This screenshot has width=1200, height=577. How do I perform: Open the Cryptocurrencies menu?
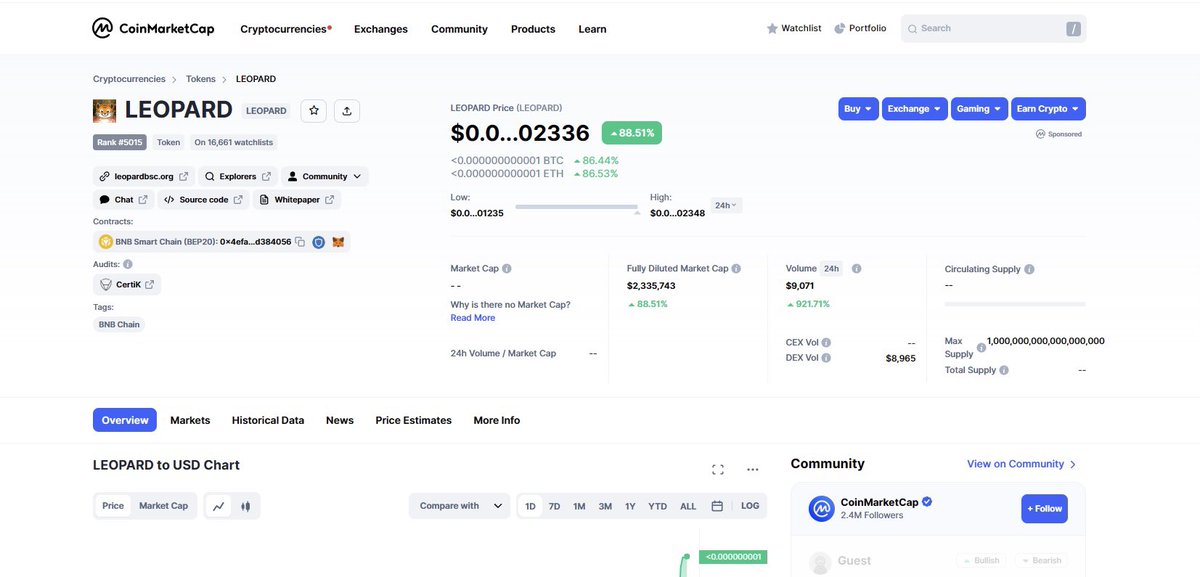pyautogui.click(x=286, y=29)
